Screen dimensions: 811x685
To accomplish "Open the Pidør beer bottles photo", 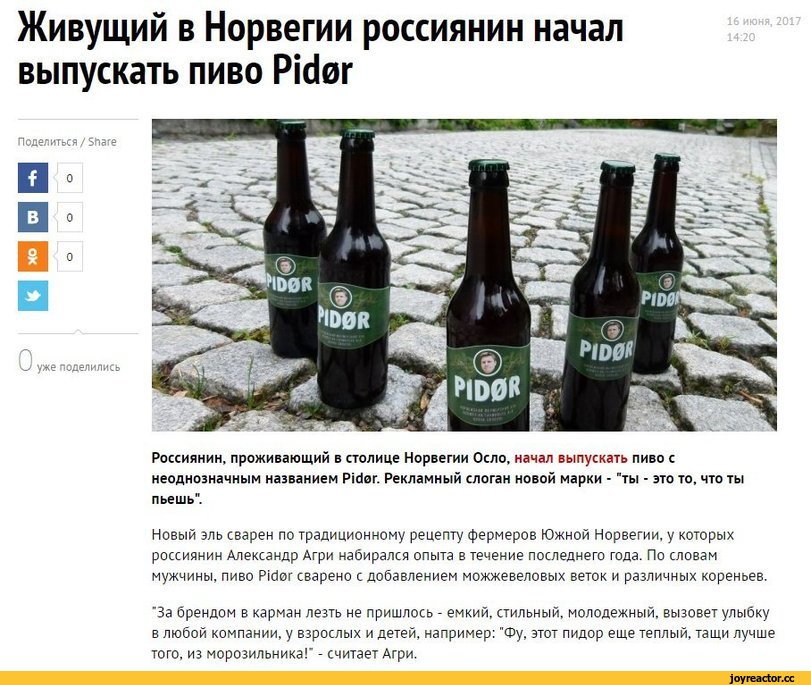I will click(x=464, y=275).
